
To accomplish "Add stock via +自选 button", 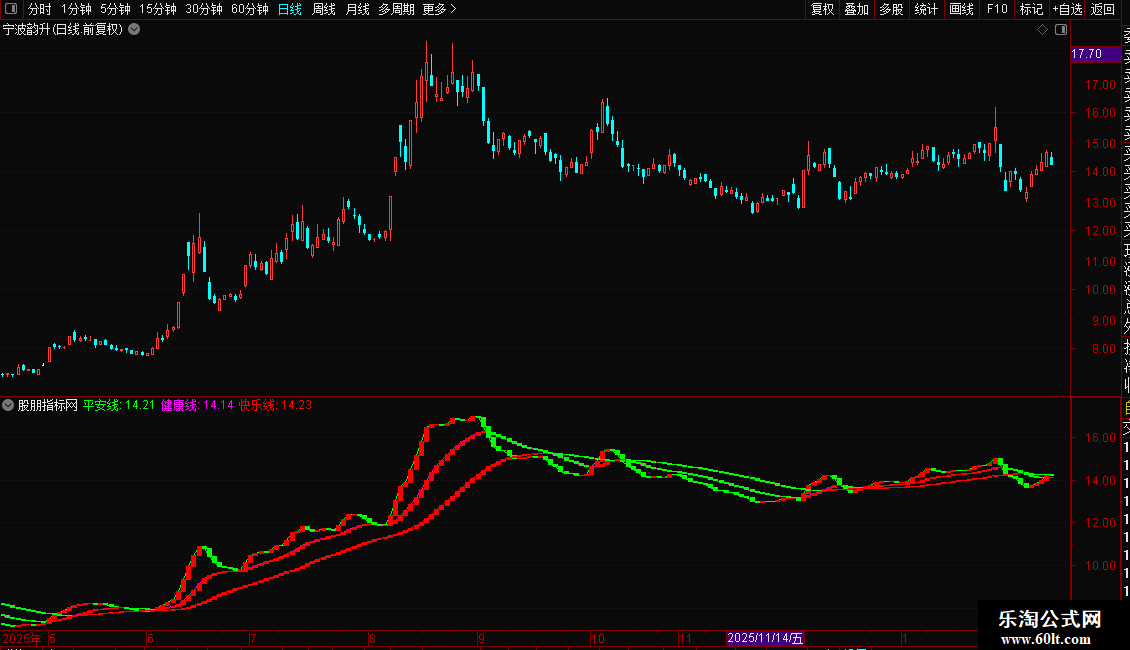I will click(x=1067, y=9).
